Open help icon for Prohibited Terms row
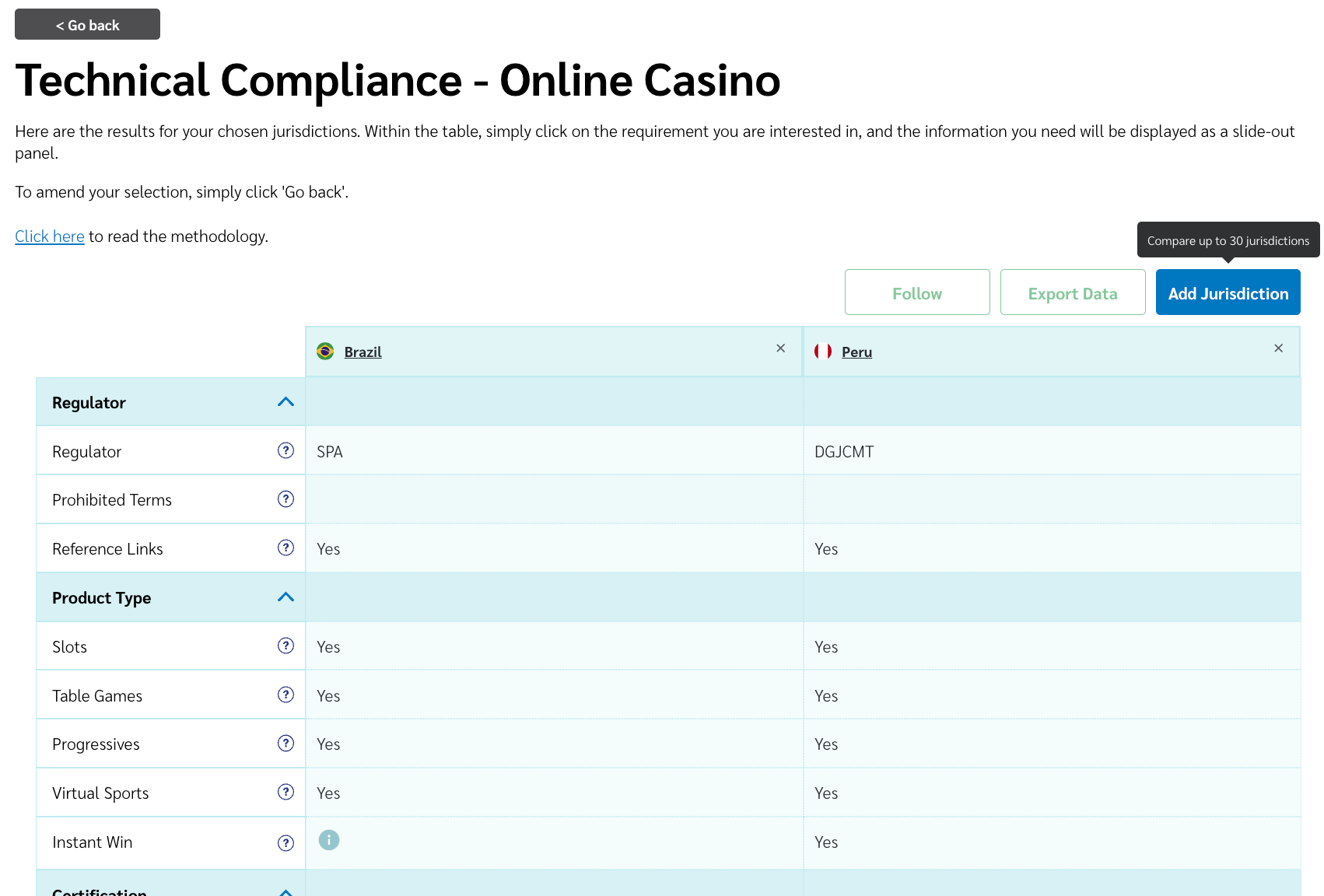The height and width of the screenshot is (896, 1324). [x=285, y=499]
